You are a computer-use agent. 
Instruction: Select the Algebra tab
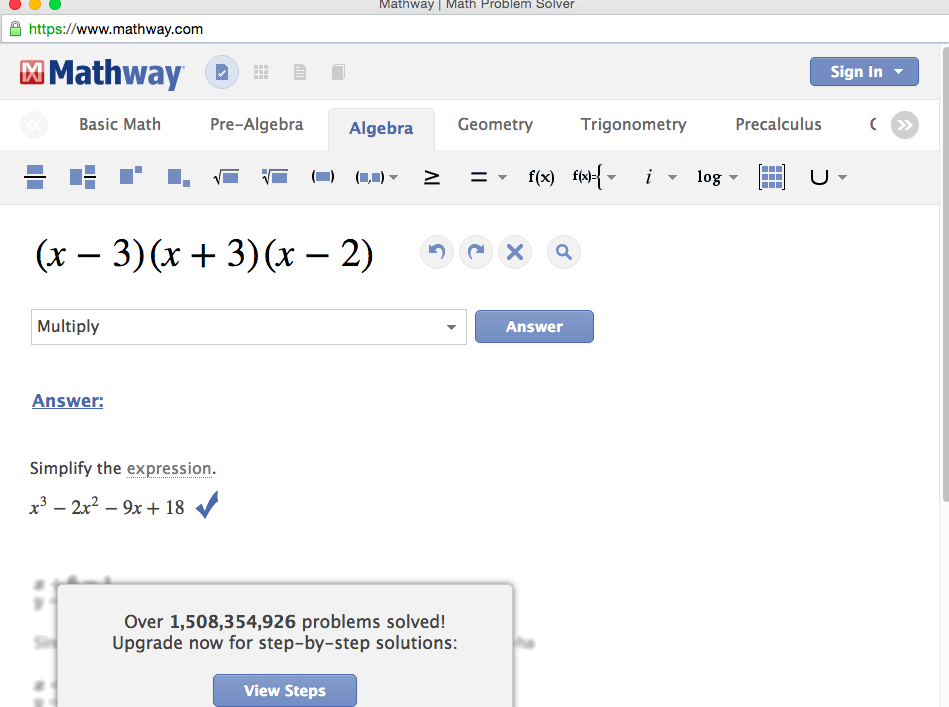pos(381,128)
